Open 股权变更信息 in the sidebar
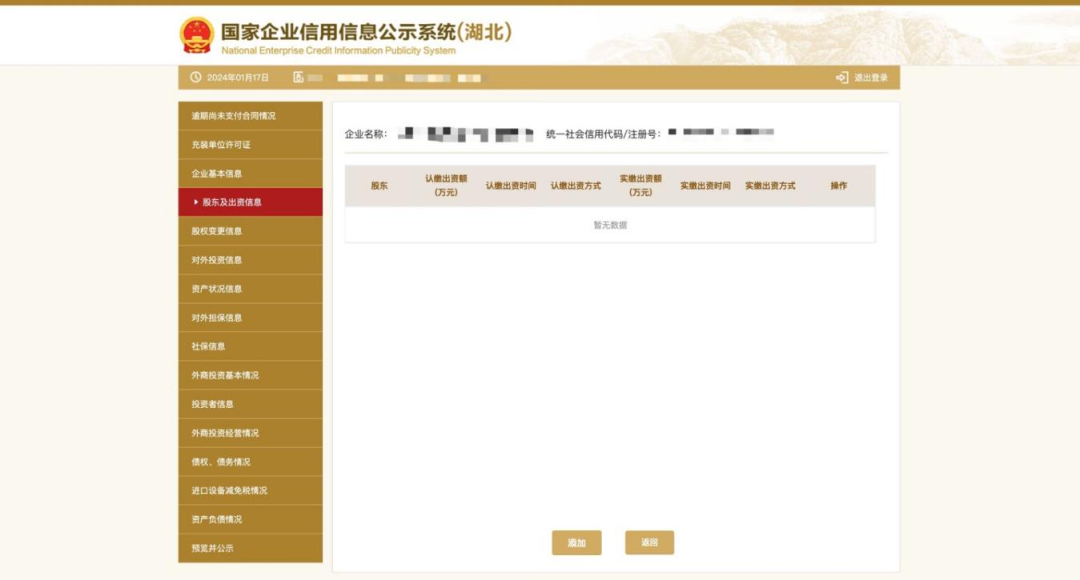Viewport: 1080px width, 580px height. point(250,231)
